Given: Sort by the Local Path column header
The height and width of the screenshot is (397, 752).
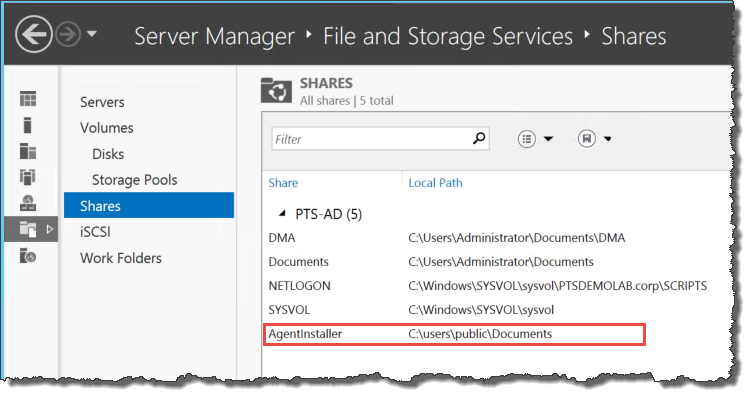Looking at the screenshot, I should [435, 183].
